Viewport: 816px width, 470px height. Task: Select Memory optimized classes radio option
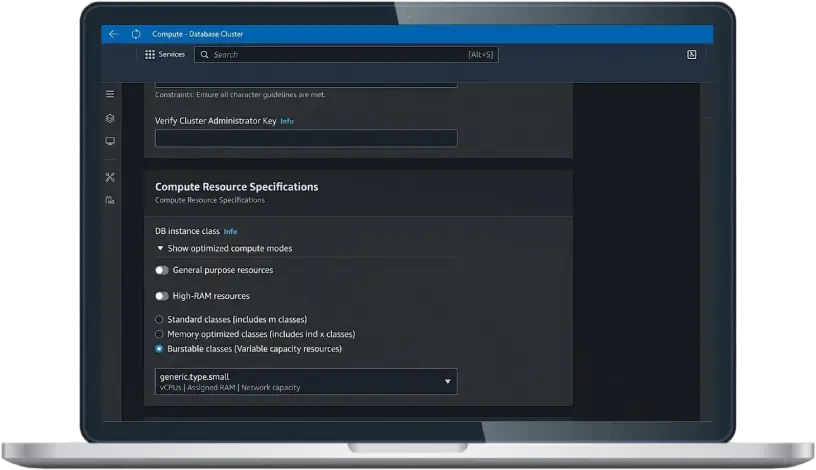(x=159, y=334)
